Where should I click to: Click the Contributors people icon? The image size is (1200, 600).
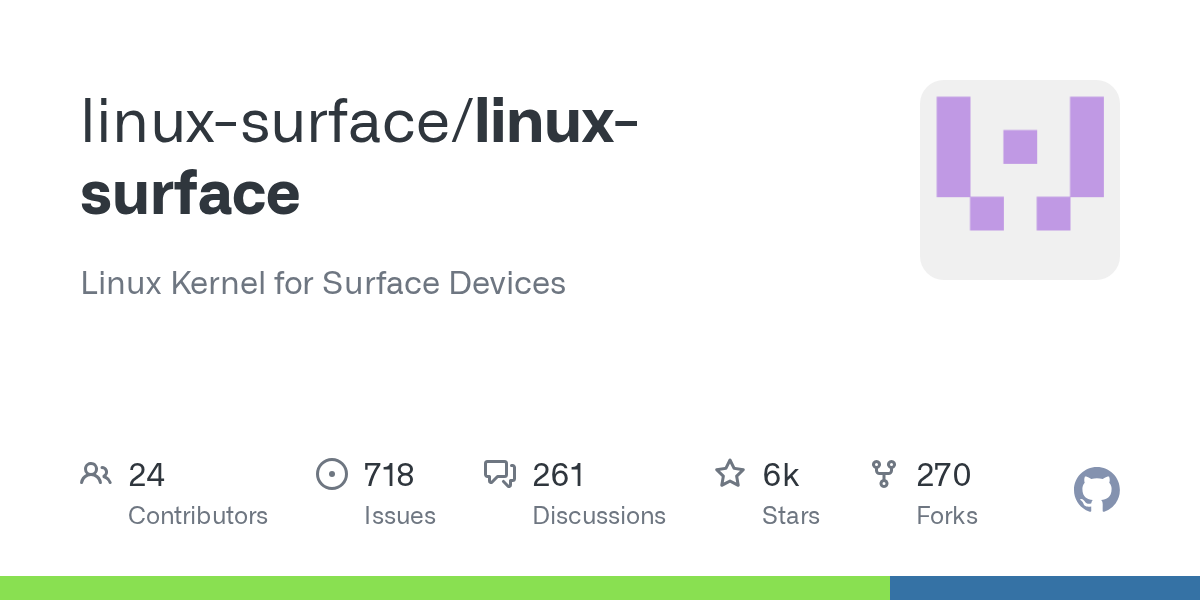[96, 474]
